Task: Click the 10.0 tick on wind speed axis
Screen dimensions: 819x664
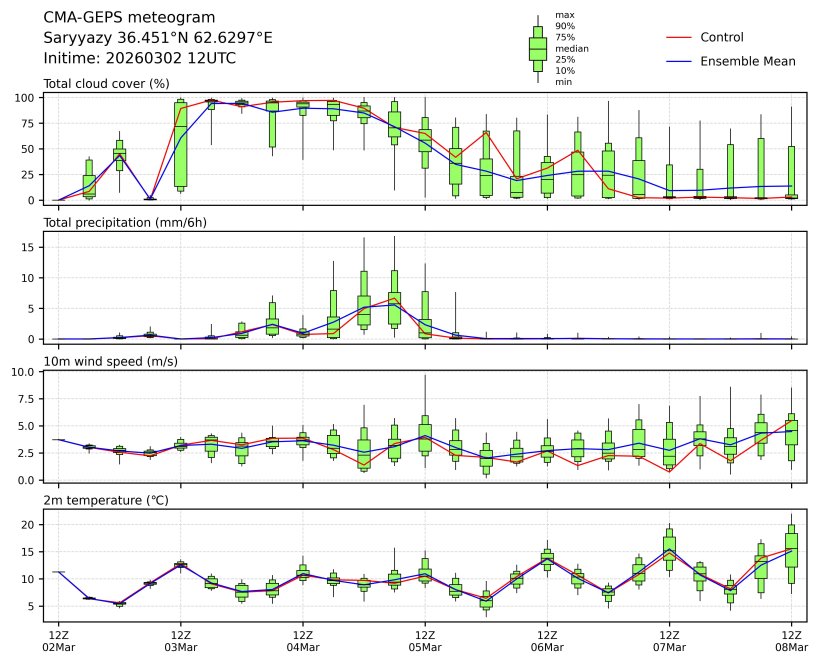Action: click(26, 372)
